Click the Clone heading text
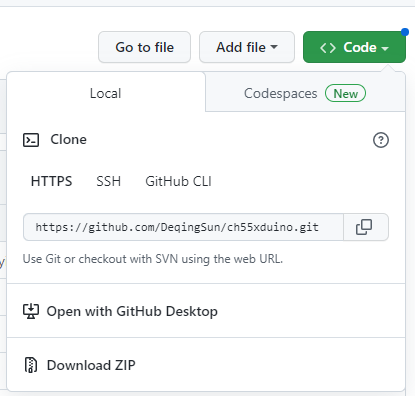This screenshot has width=415, height=396. [x=68, y=139]
